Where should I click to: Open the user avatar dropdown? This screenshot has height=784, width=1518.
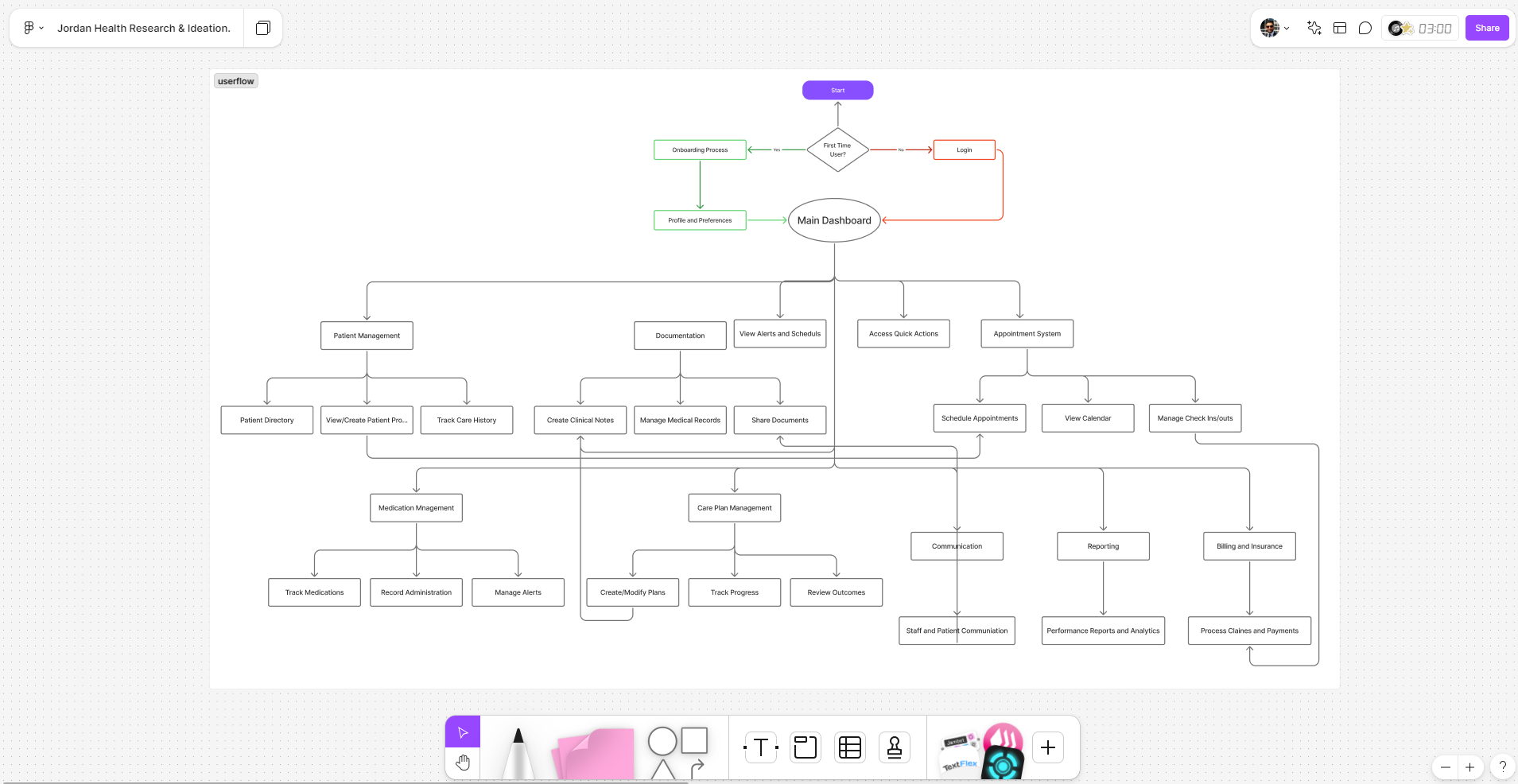pos(1275,28)
